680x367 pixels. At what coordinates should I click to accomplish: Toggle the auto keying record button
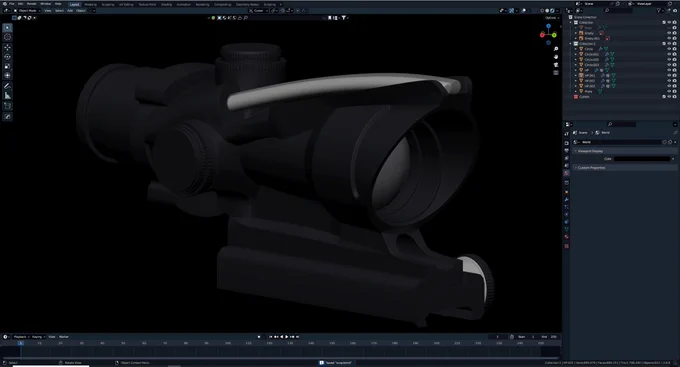(259, 337)
